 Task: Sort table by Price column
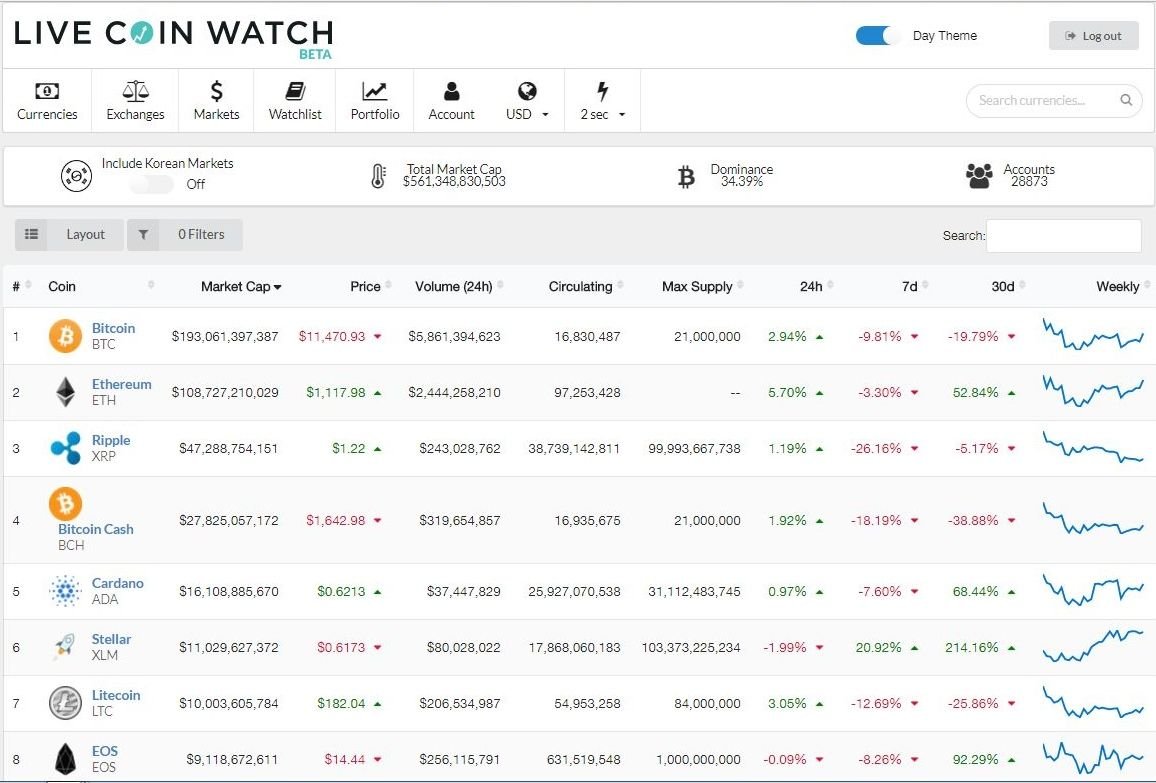coord(371,286)
